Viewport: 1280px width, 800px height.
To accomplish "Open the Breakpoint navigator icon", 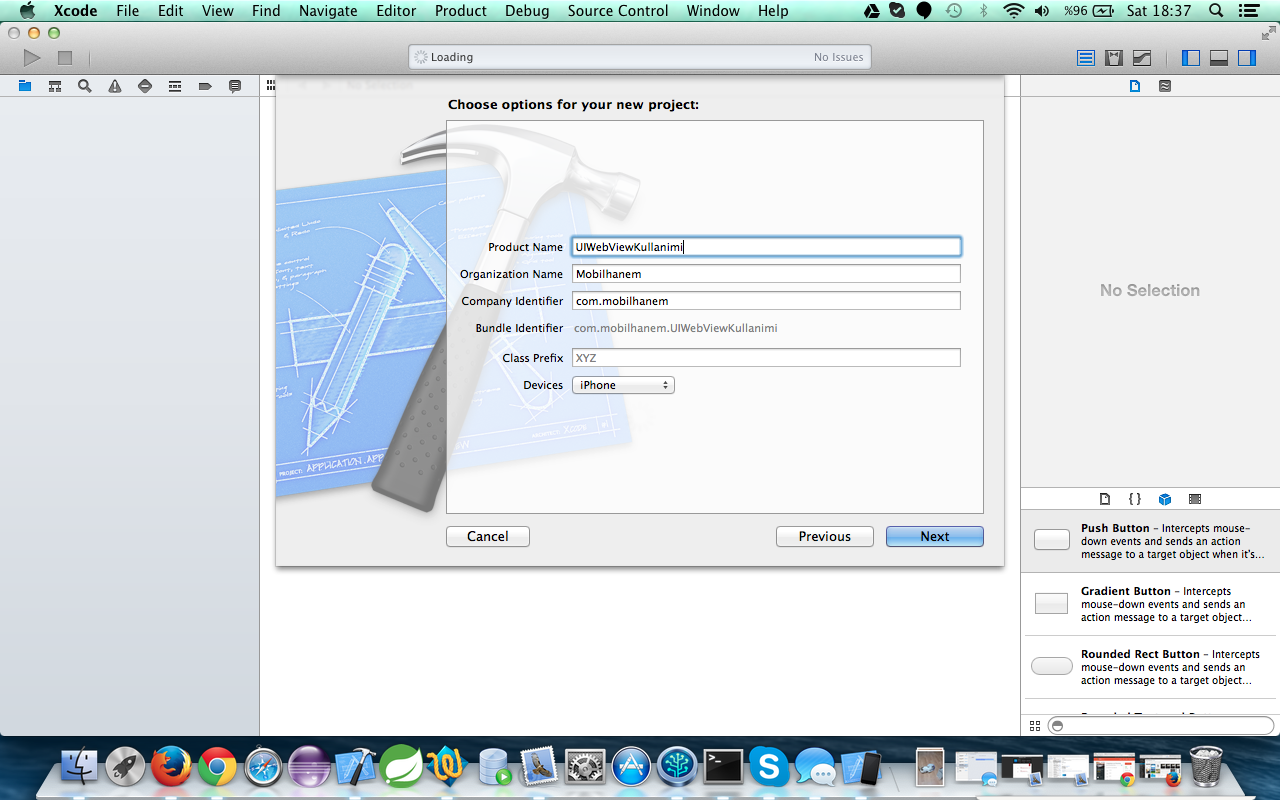I will [205, 86].
